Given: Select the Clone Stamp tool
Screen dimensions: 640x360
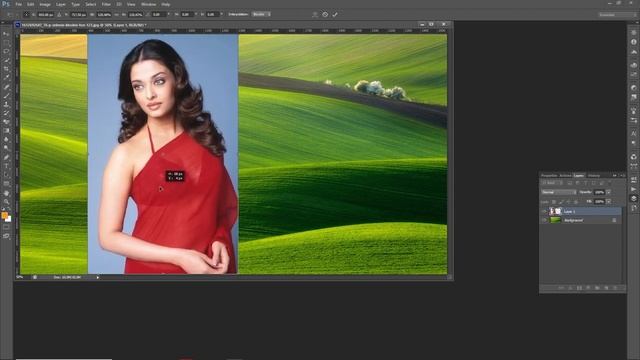Looking at the screenshot, I should [x=6, y=104].
